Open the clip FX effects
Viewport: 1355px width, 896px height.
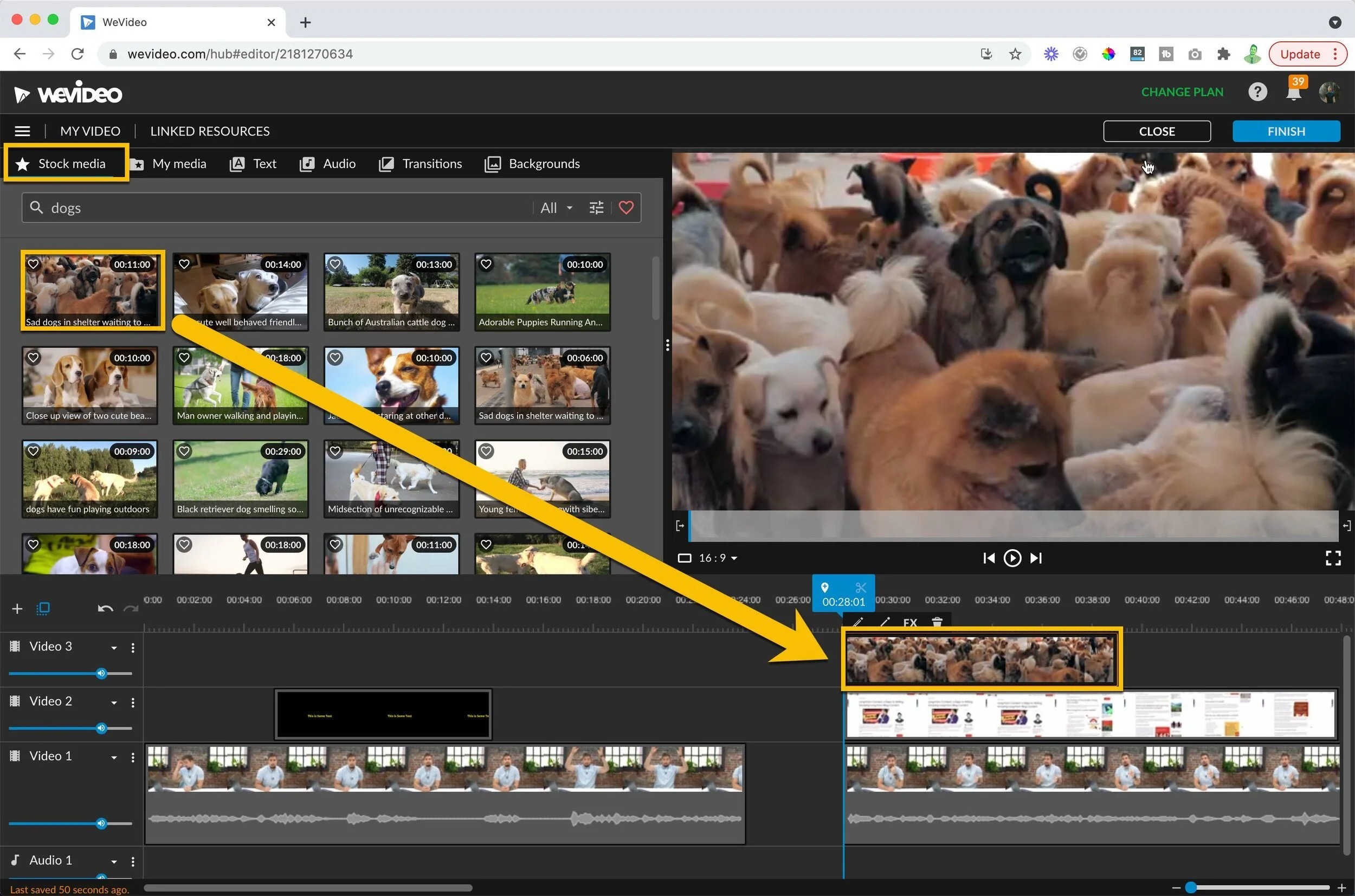[910, 622]
